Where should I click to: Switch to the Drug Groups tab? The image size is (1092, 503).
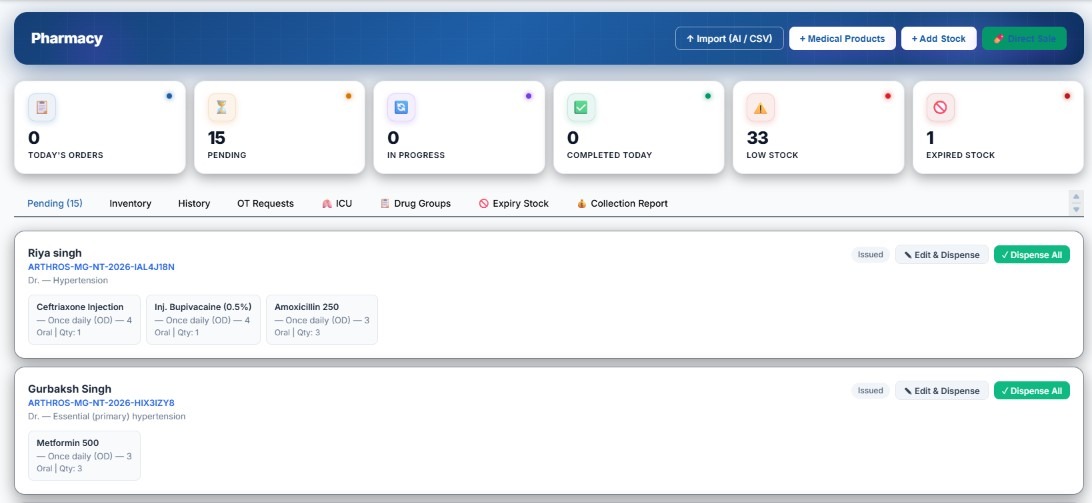tap(415, 203)
